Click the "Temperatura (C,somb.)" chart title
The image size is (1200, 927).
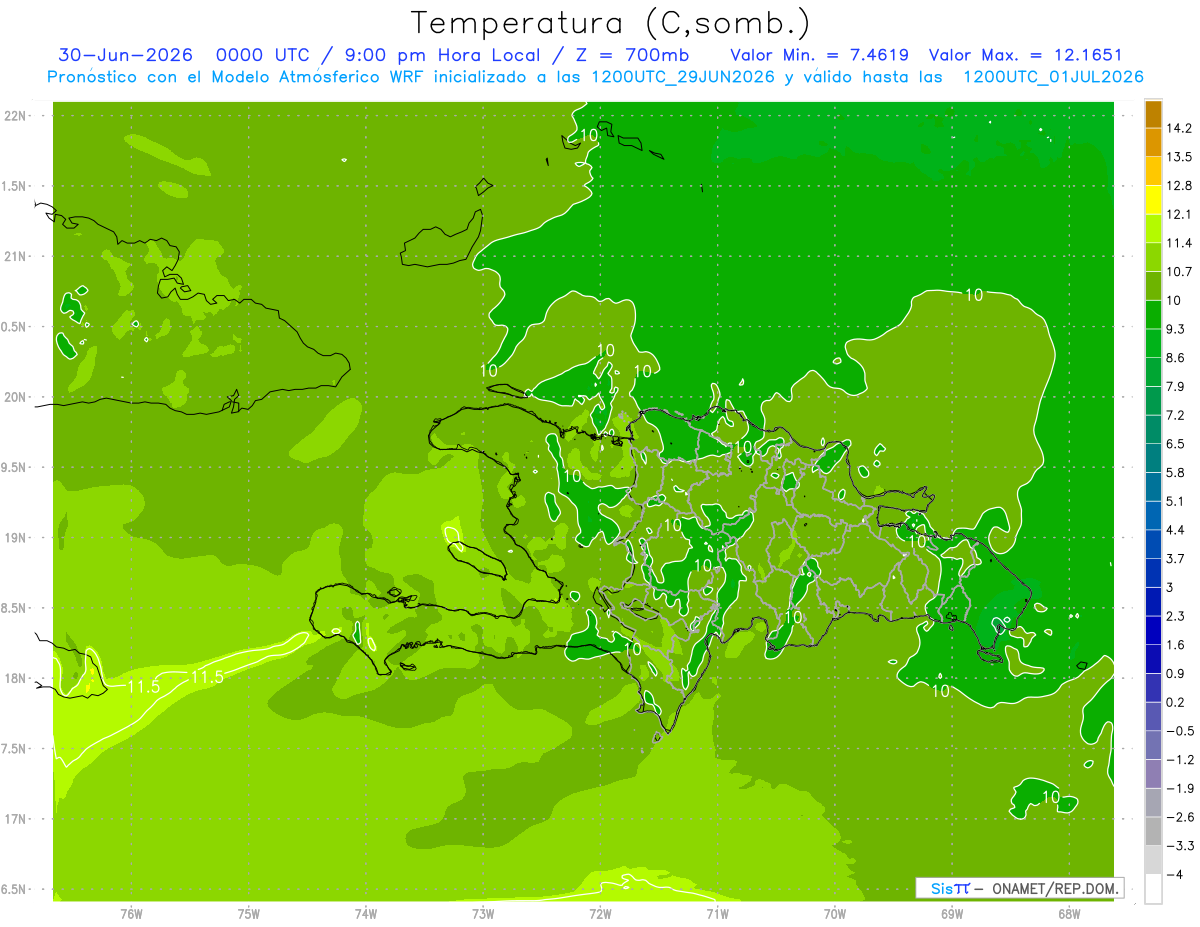click(x=610, y=22)
